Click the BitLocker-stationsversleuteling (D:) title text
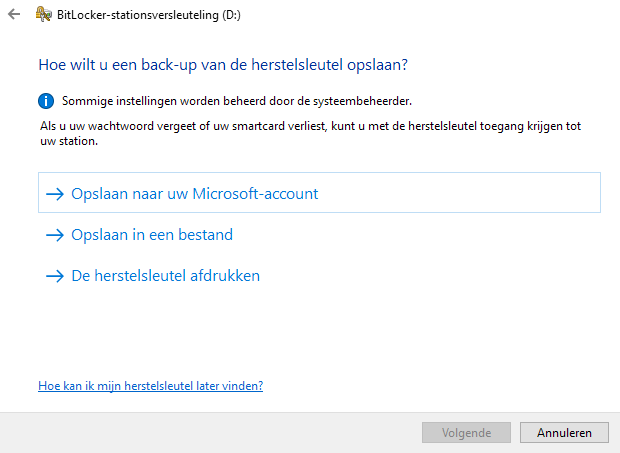 149,15
